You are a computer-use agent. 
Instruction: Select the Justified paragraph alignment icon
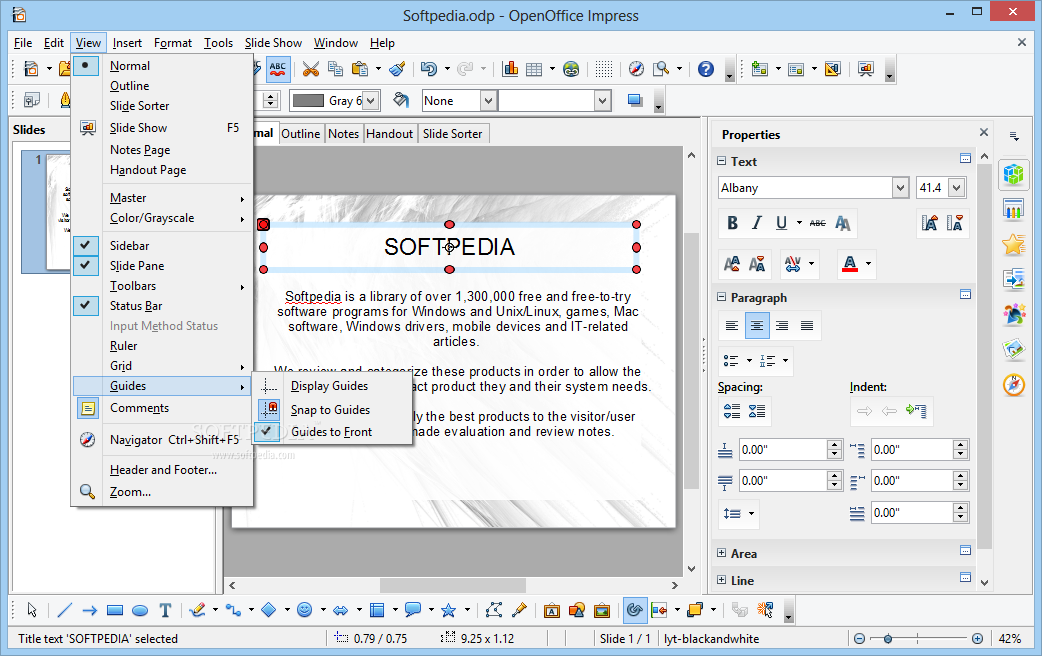pos(807,326)
